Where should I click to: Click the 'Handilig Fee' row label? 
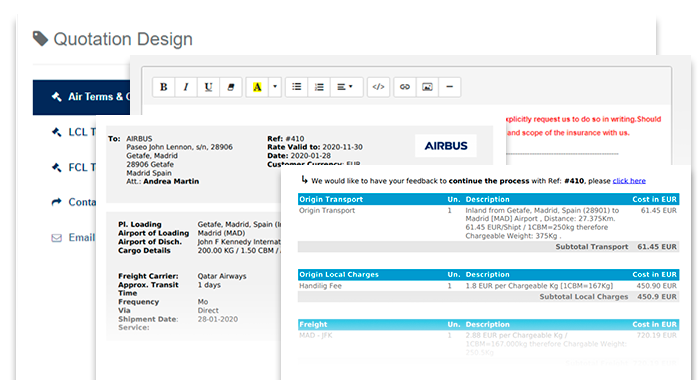point(320,286)
